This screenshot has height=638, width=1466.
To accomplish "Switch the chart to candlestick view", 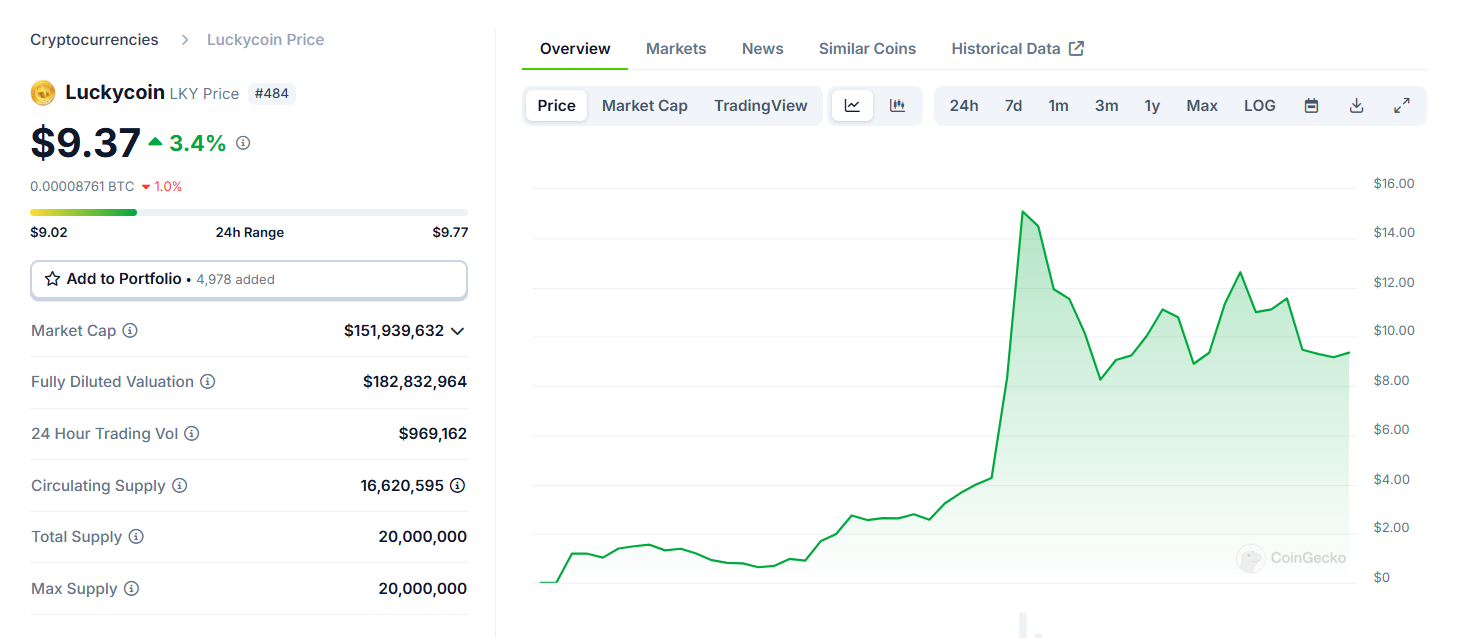I will tap(897, 105).
